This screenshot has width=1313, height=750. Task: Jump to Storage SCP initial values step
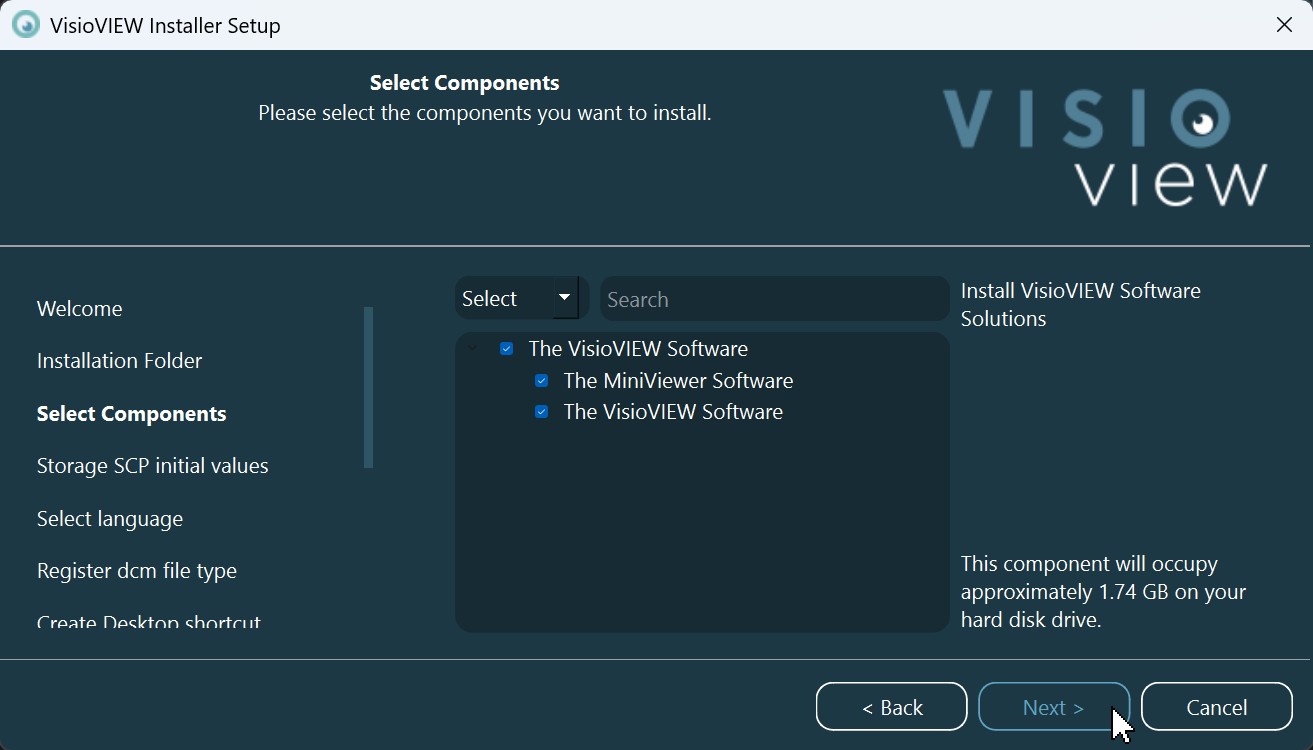tap(153, 466)
